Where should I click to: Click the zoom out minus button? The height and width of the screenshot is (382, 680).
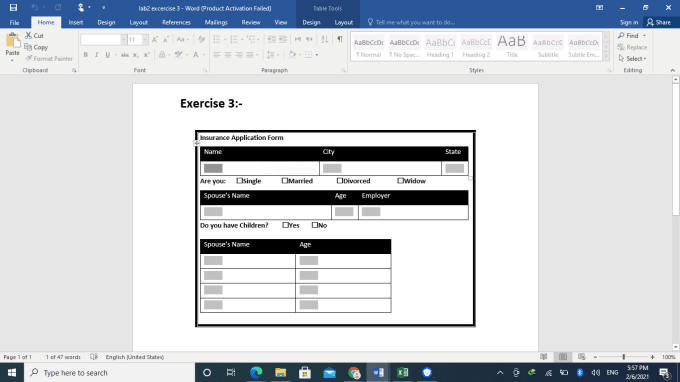[x=595, y=357]
